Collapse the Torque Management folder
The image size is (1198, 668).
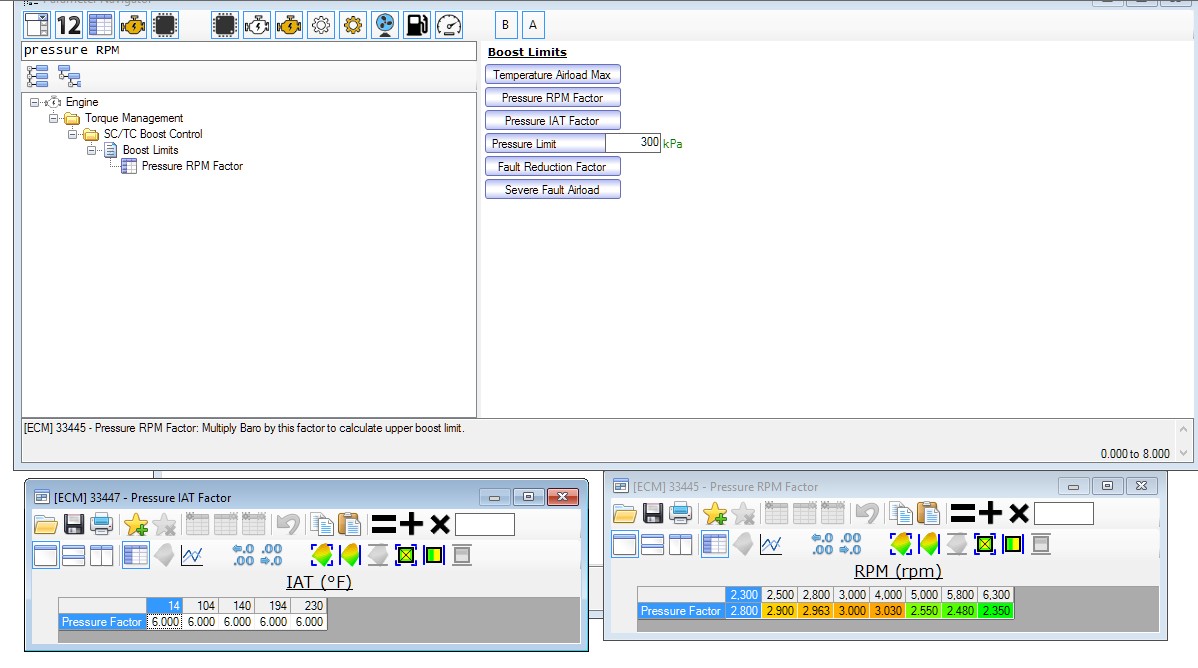pos(53,118)
